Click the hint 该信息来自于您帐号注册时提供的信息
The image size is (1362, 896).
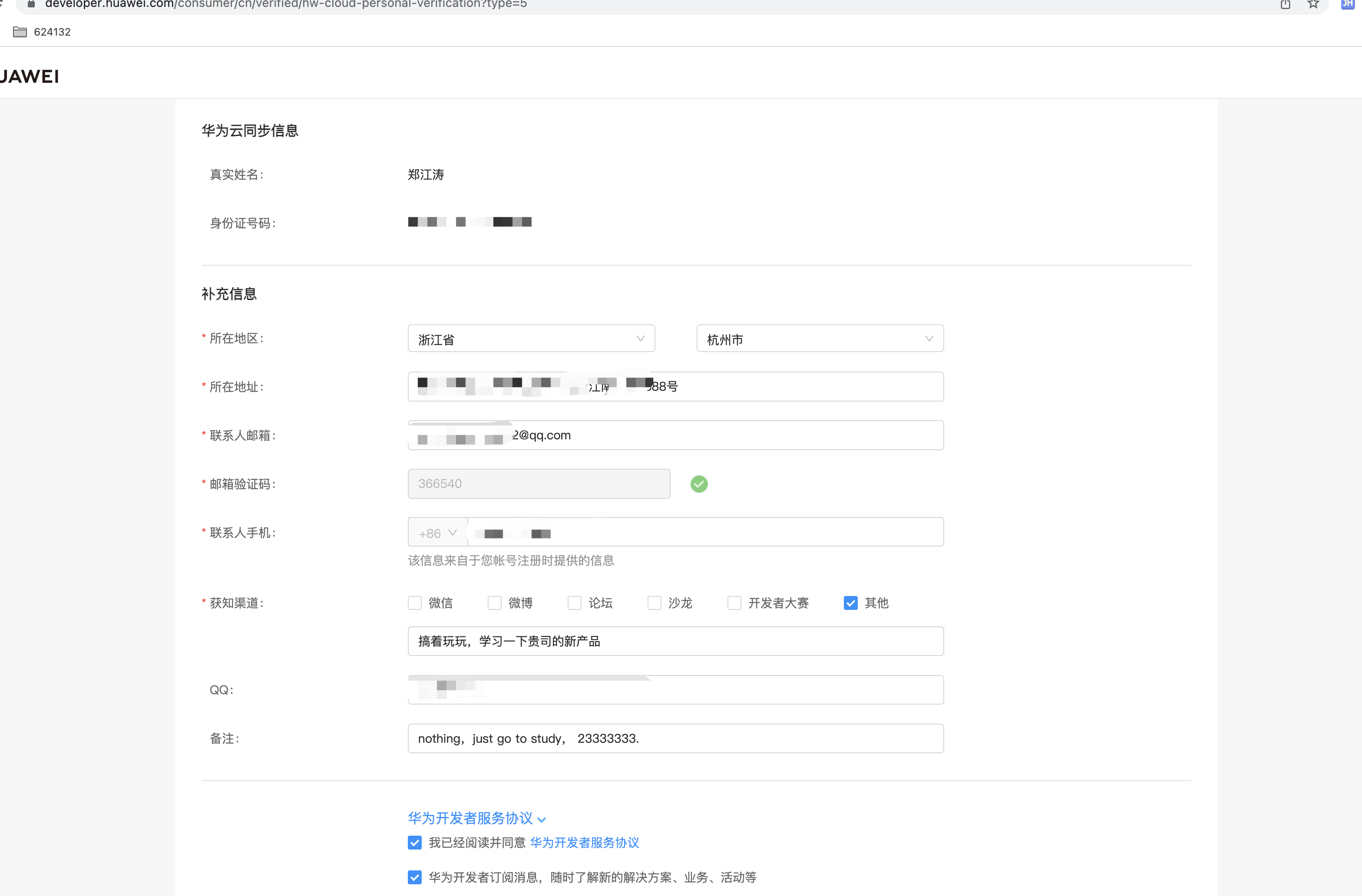point(511,561)
